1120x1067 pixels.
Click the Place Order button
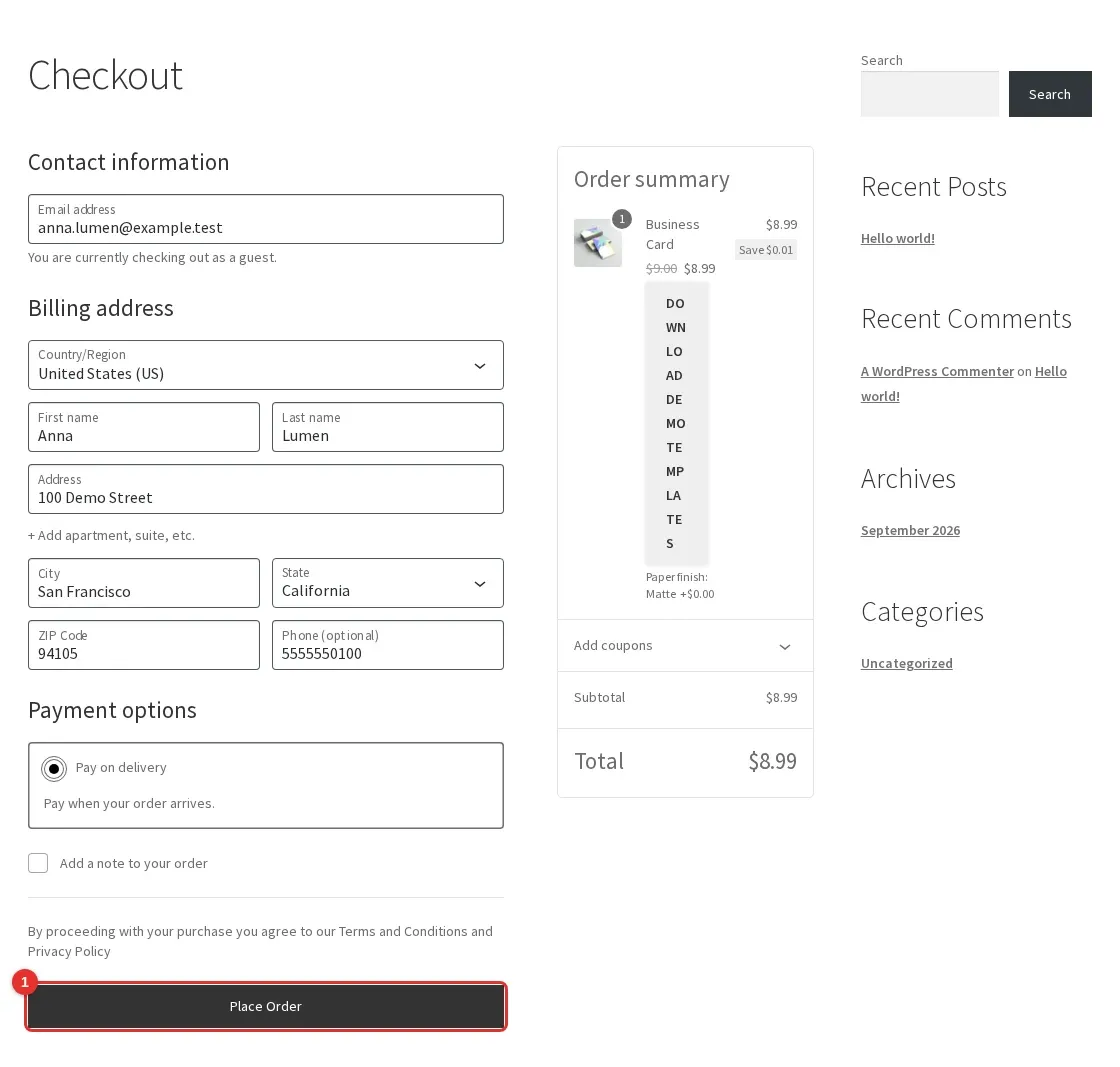[266, 1006]
